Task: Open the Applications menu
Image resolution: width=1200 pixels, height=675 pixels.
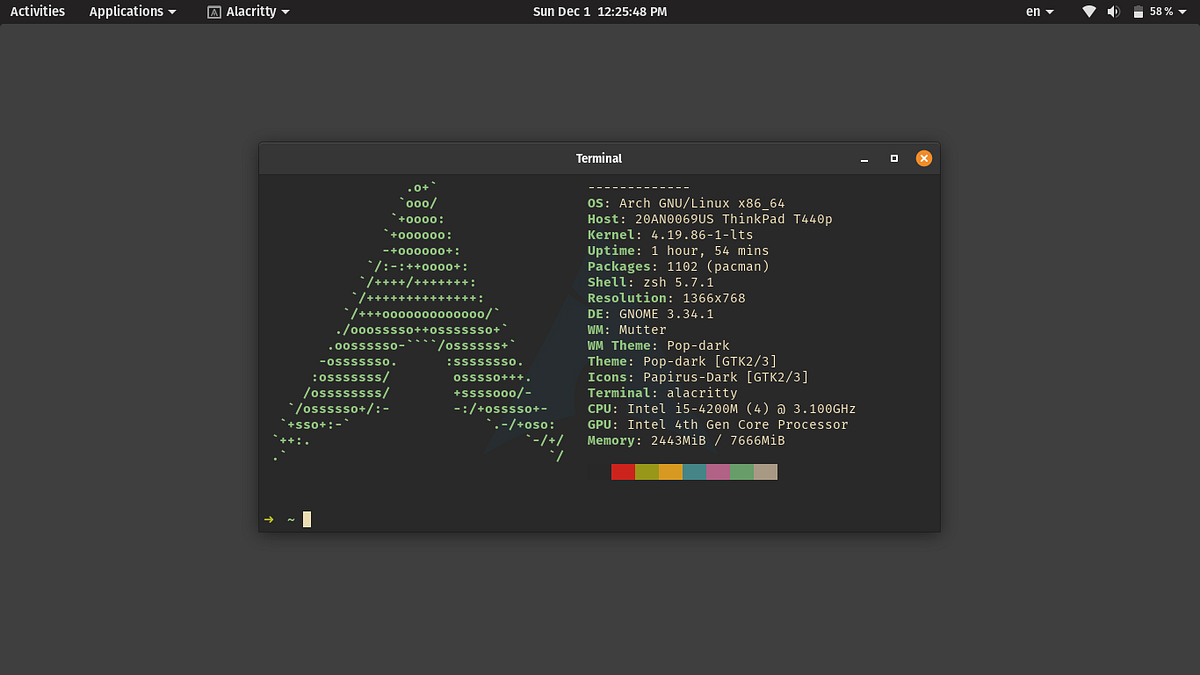Action: click(x=132, y=12)
